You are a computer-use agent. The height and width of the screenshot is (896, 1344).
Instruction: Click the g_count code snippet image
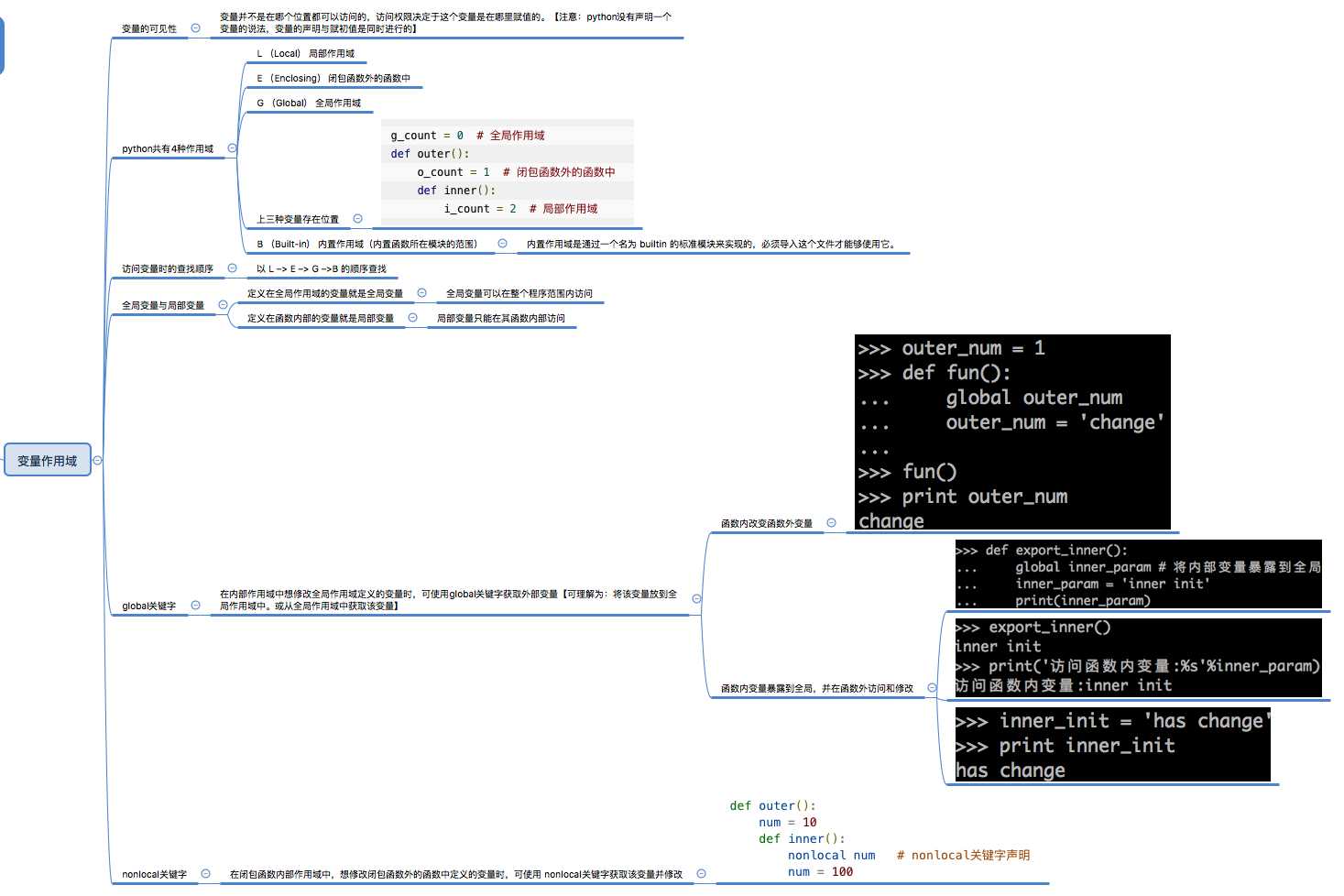pyautogui.click(x=508, y=172)
